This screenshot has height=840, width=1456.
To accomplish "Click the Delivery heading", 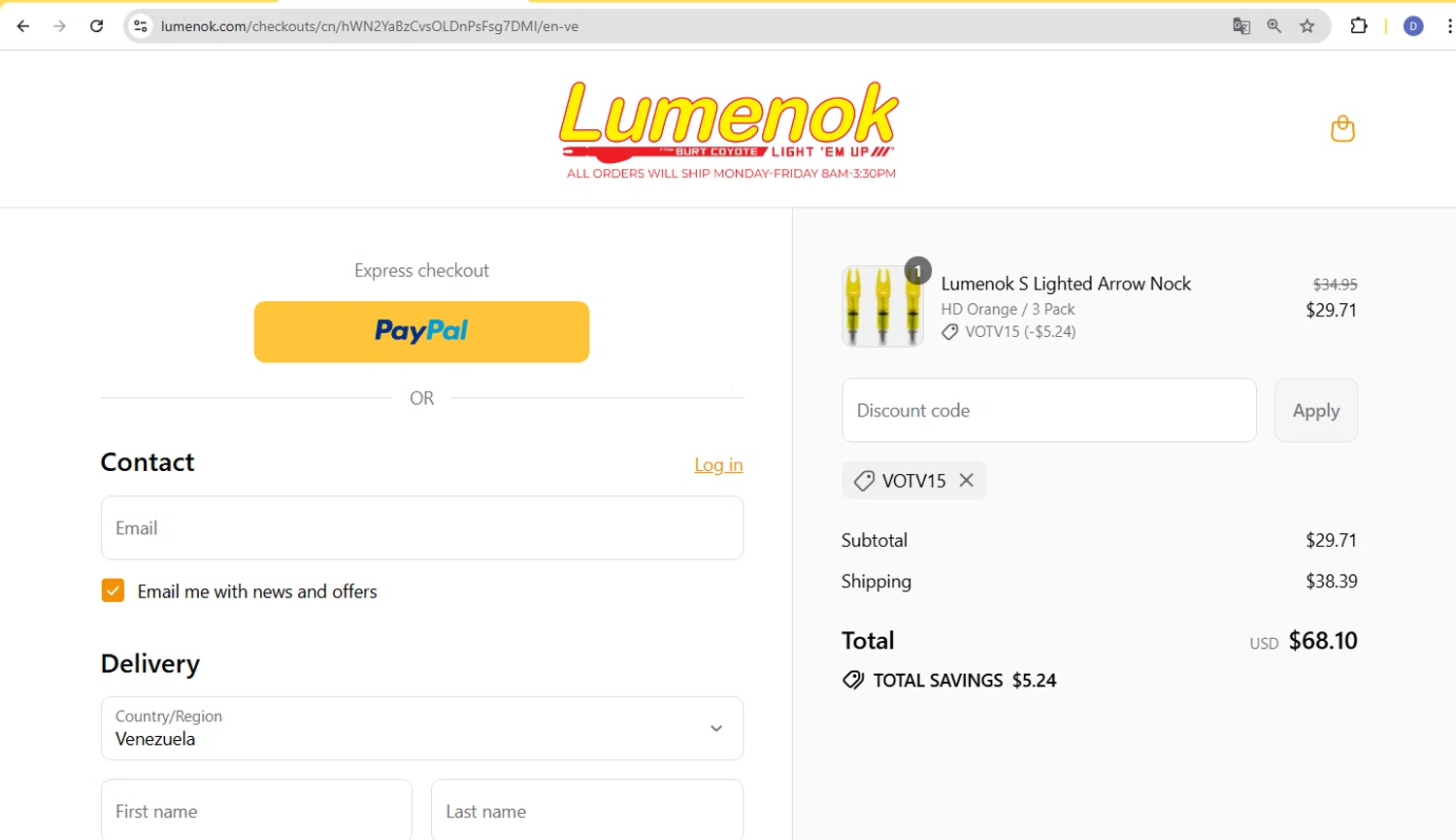I will (150, 663).
